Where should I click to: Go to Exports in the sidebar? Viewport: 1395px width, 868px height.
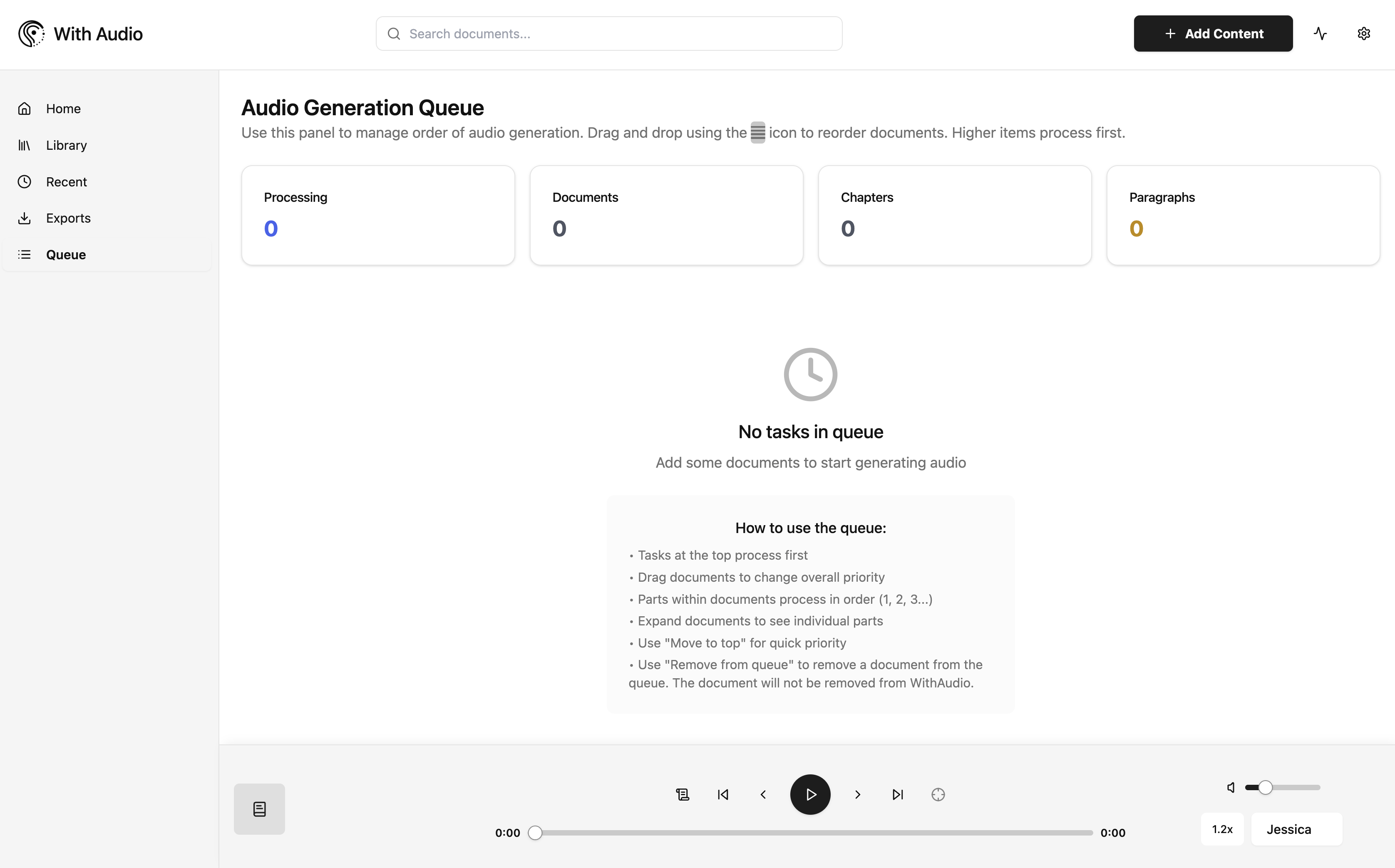[x=68, y=218]
